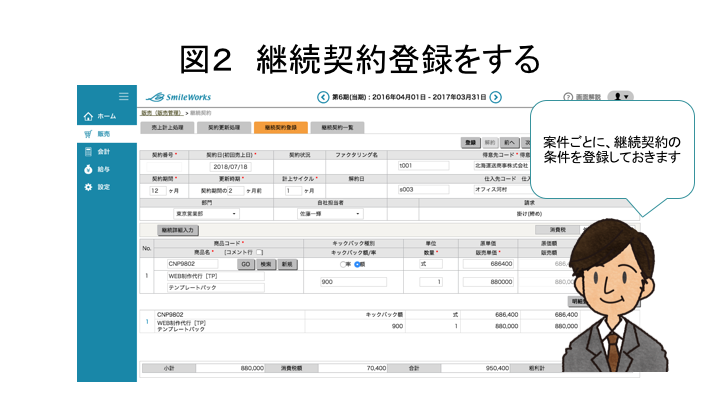Image resolution: width=720 pixels, height=405 pixels.
Task: Toggle the hamburger sidebar menu icon
Action: pyautogui.click(x=124, y=96)
